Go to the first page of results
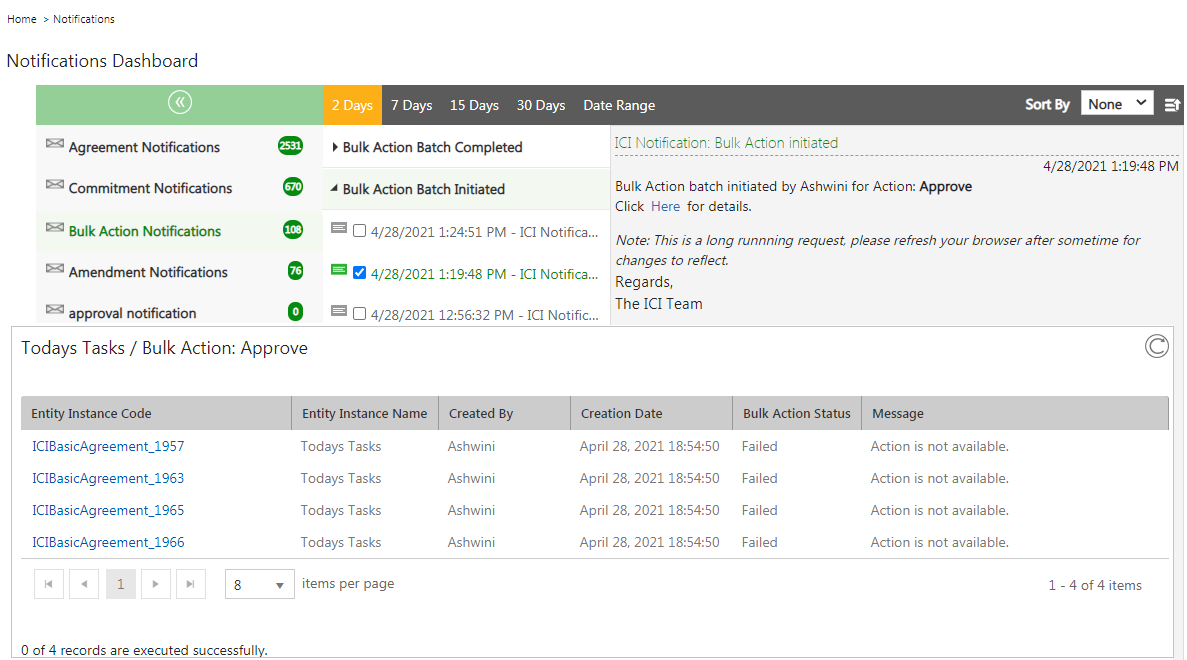 click(x=49, y=584)
